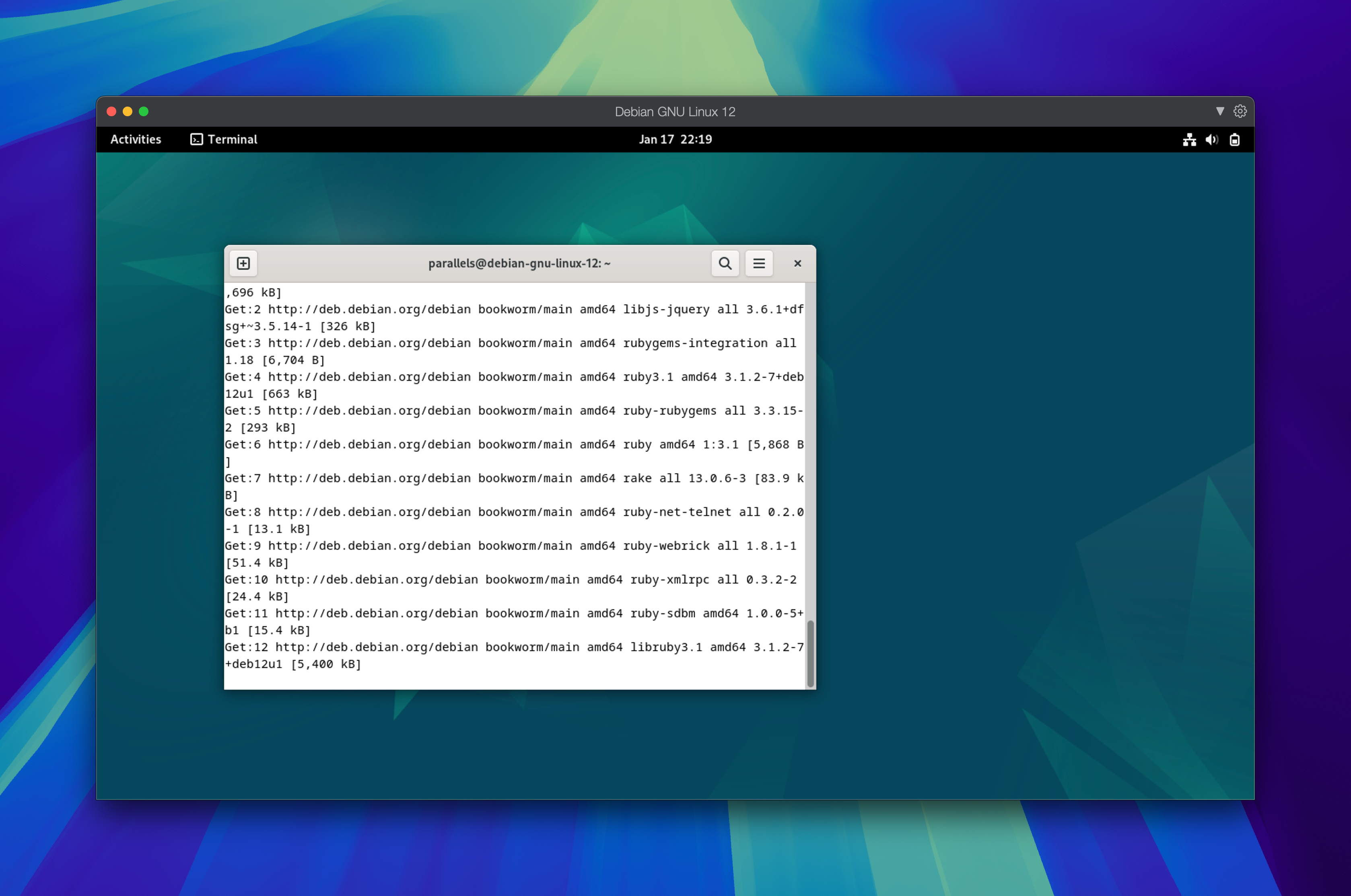The width and height of the screenshot is (1351, 896).
Task: Click the Get:7 rake line
Action: (514, 478)
